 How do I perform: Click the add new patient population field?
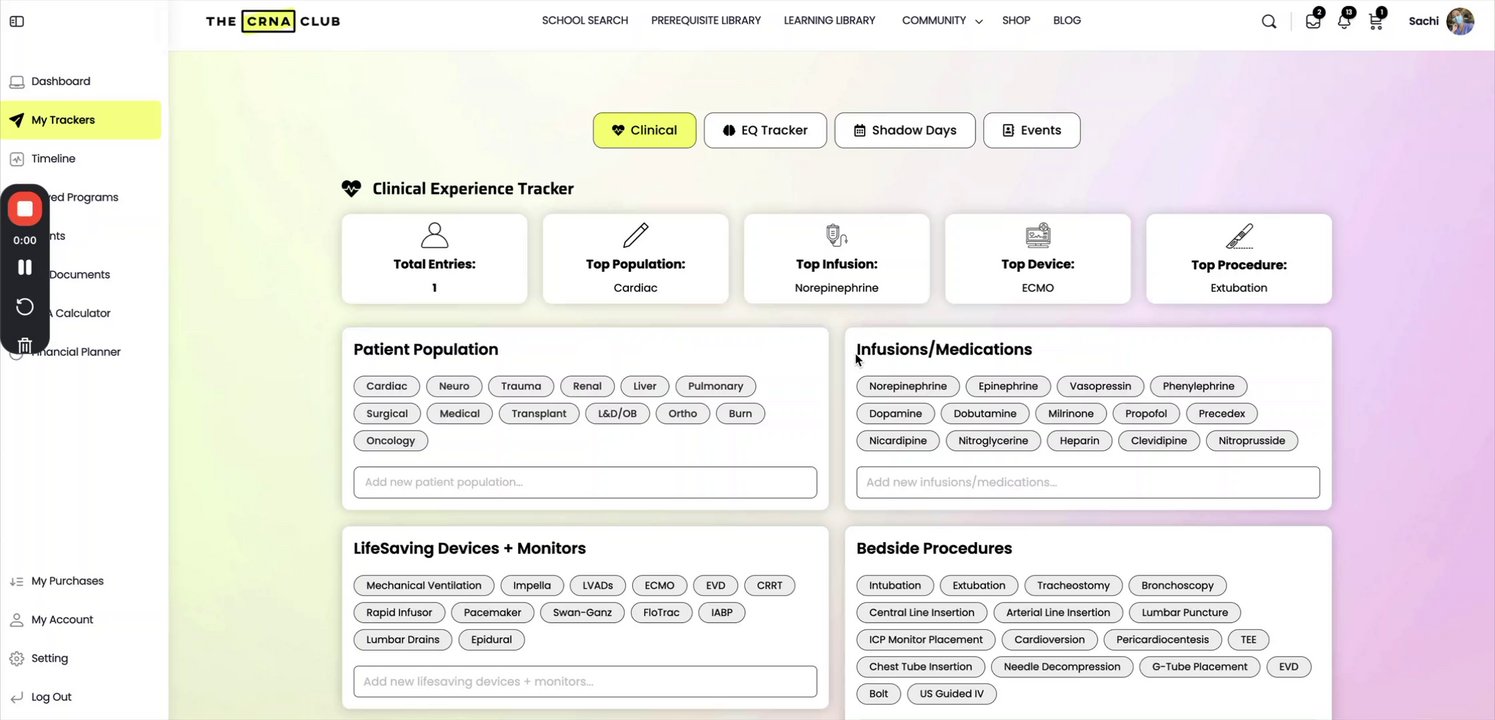point(585,482)
